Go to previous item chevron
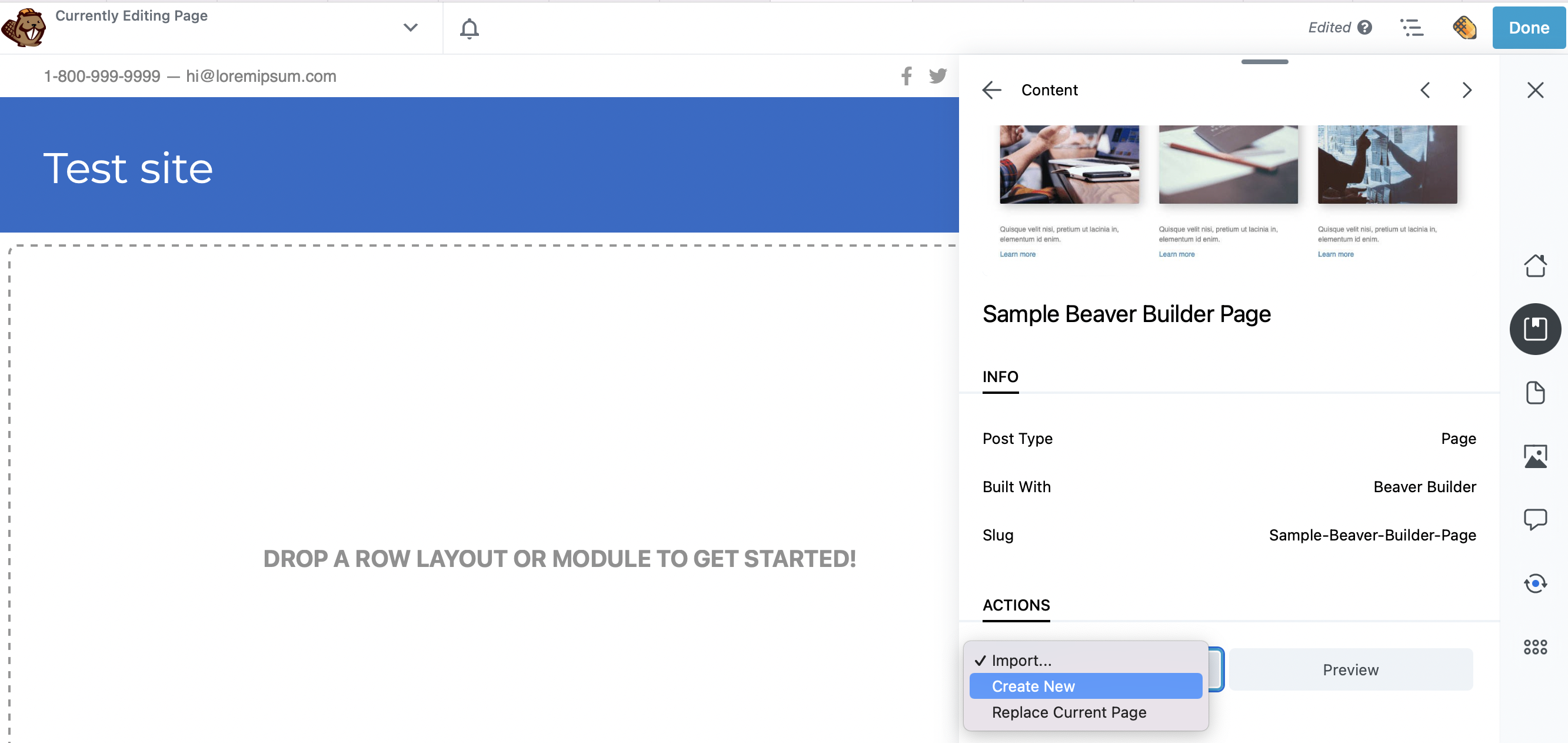The width and height of the screenshot is (1568, 743). (1425, 90)
